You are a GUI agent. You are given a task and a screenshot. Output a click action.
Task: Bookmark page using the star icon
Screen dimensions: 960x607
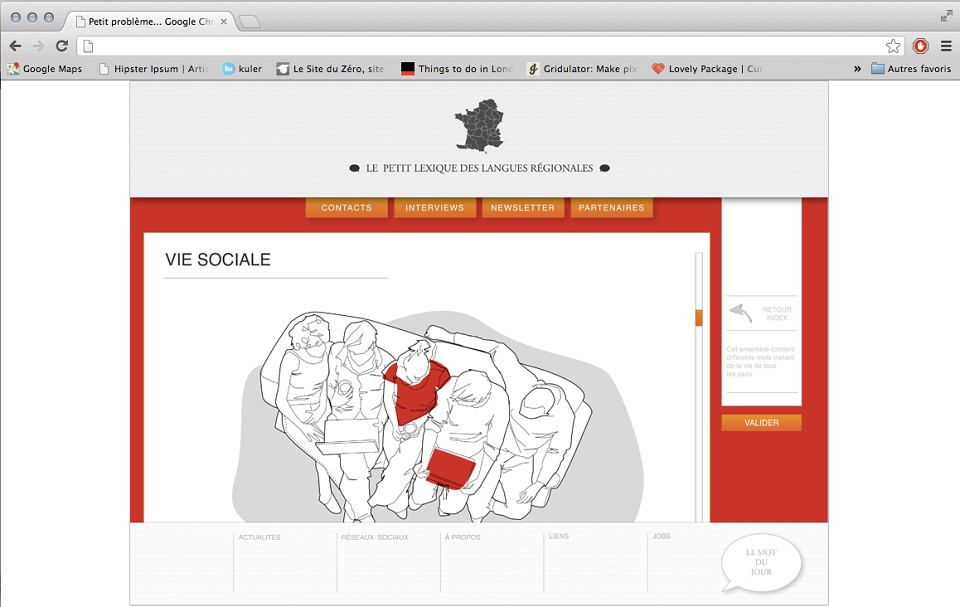(893, 46)
